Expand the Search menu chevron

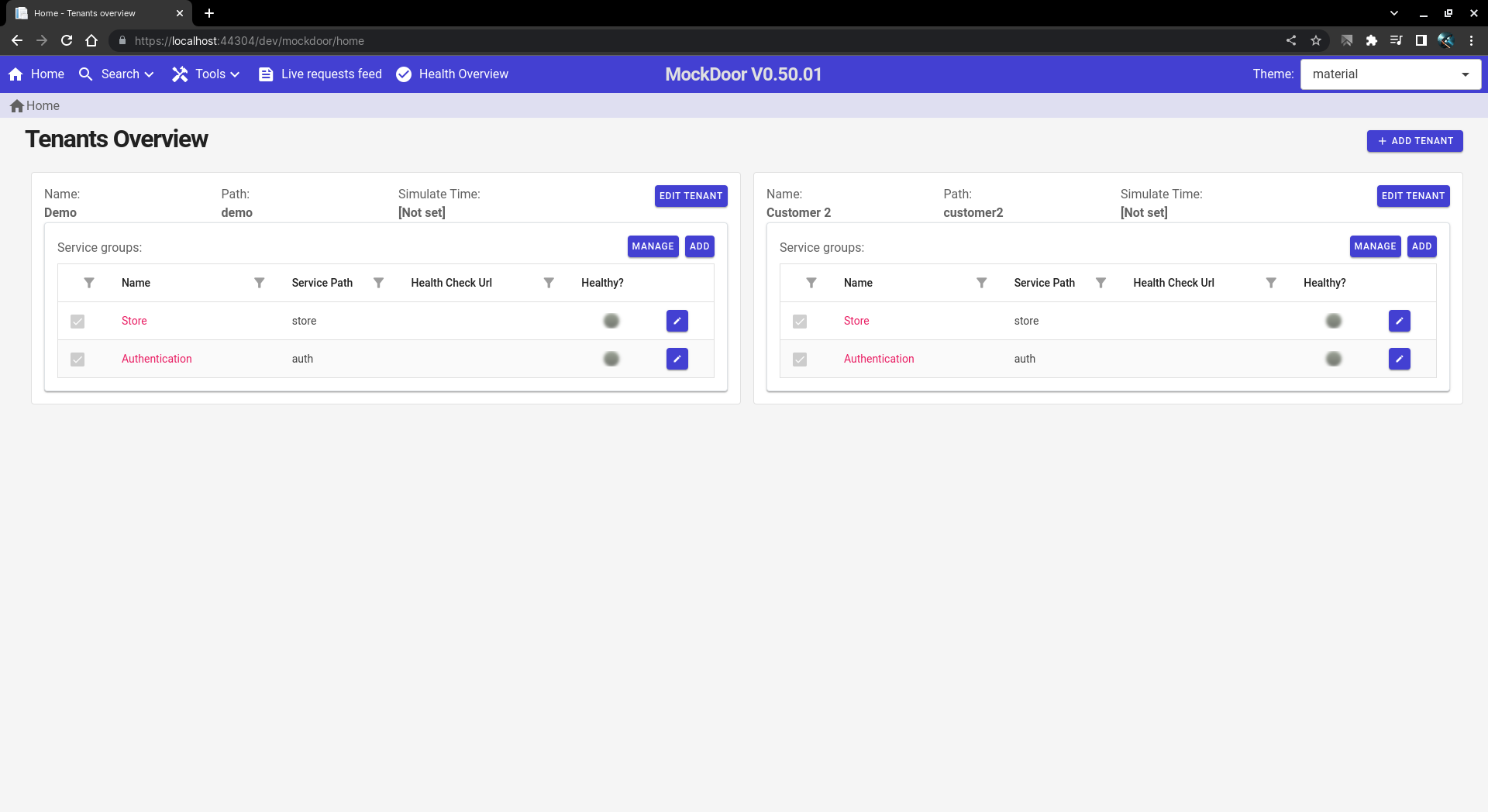tap(150, 74)
